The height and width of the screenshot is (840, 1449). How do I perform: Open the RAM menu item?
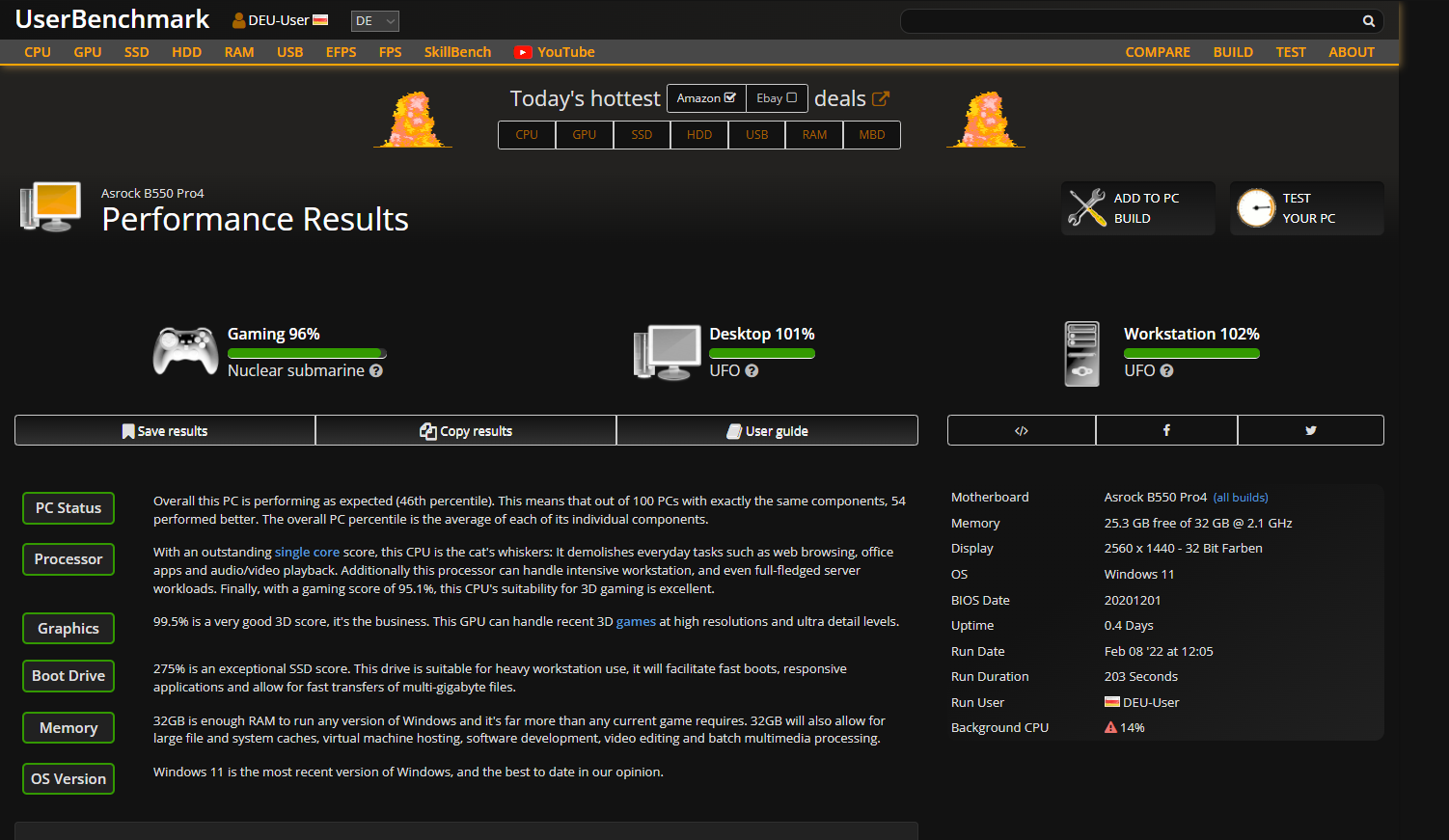(239, 52)
